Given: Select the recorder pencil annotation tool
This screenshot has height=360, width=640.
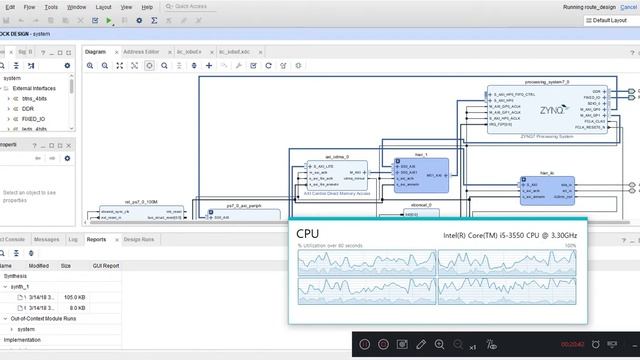Looking at the screenshot, I should [x=421, y=344].
